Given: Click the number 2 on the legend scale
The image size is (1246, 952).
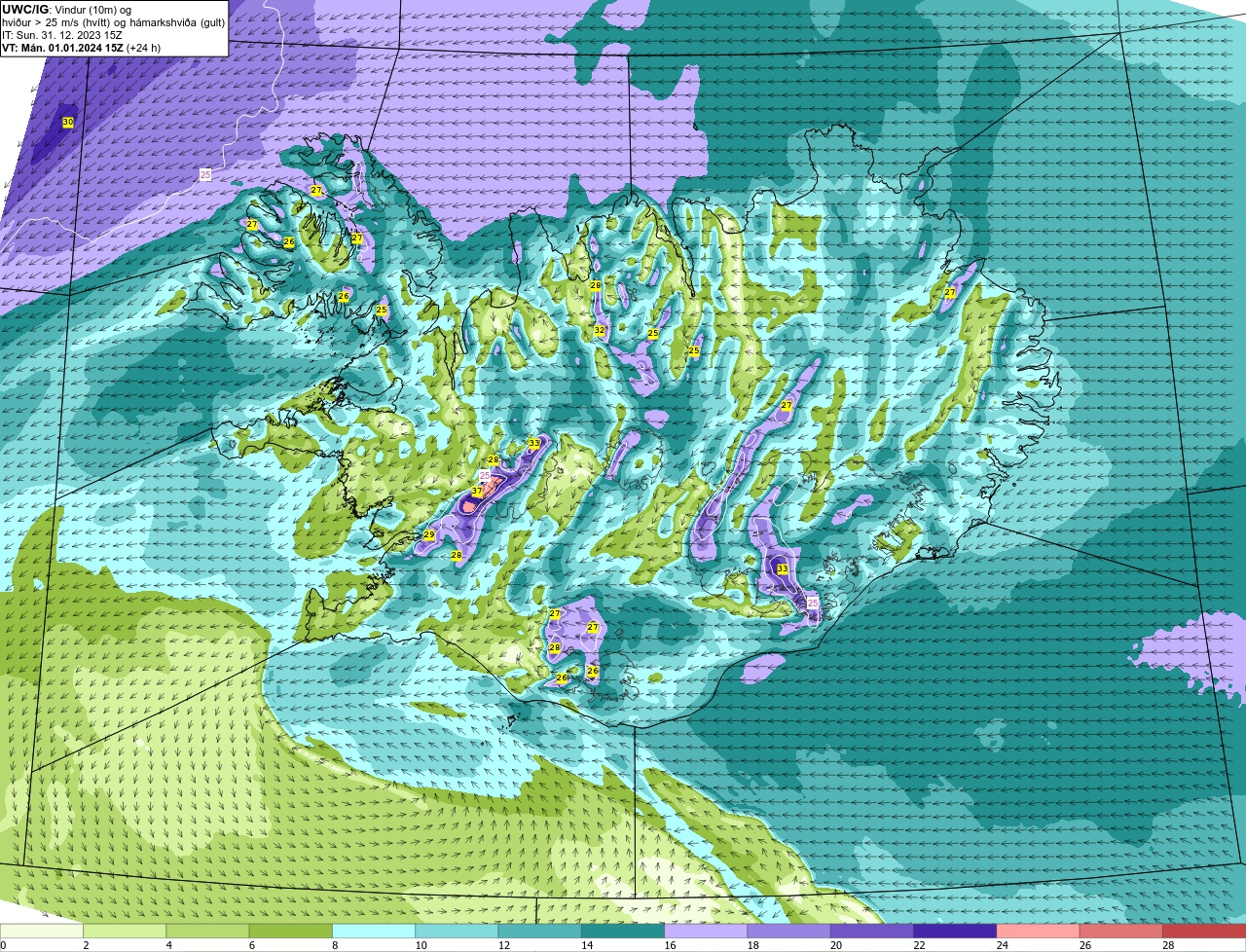Looking at the screenshot, I should (86, 945).
